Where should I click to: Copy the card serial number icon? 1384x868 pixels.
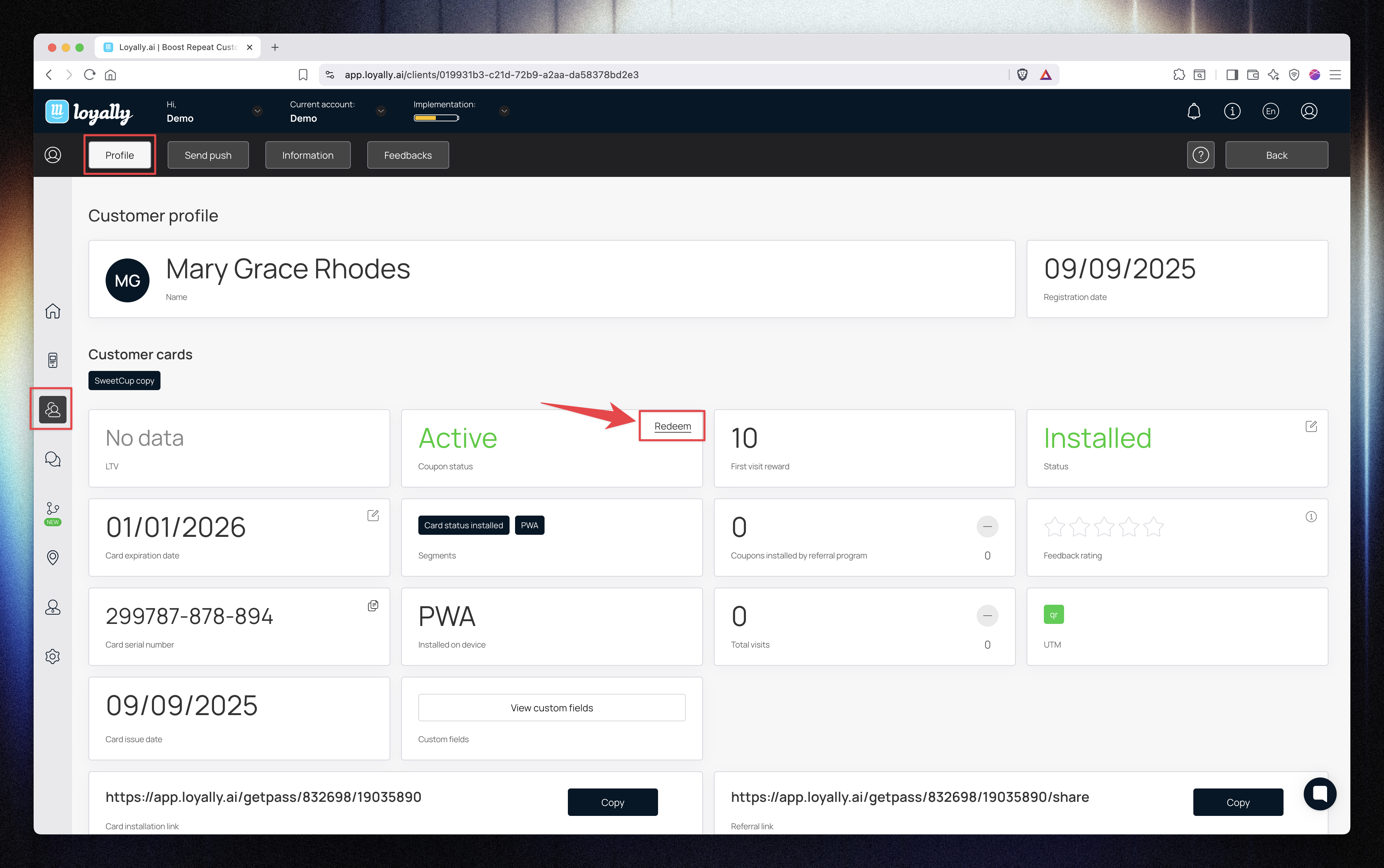pyautogui.click(x=373, y=606)
